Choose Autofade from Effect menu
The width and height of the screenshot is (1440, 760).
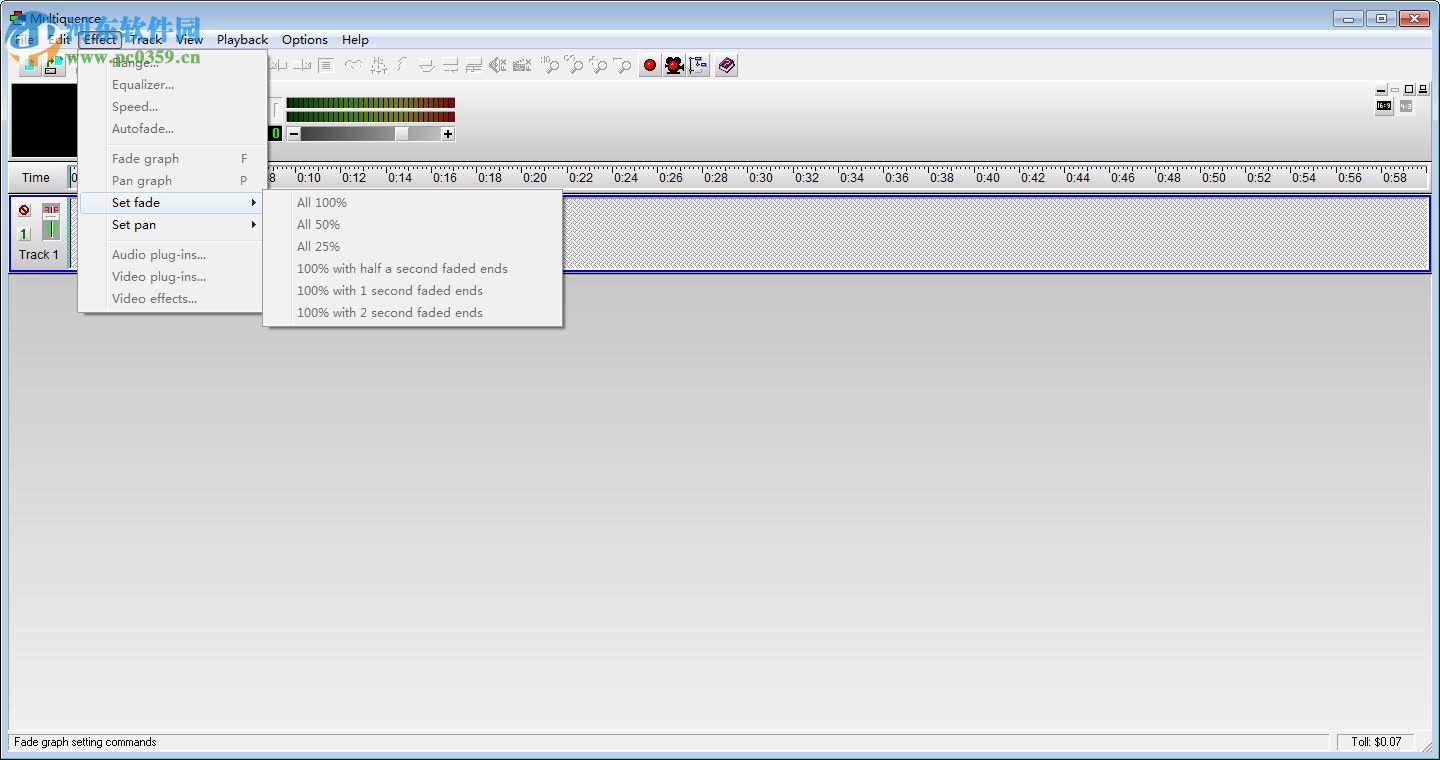coord(173,129)
